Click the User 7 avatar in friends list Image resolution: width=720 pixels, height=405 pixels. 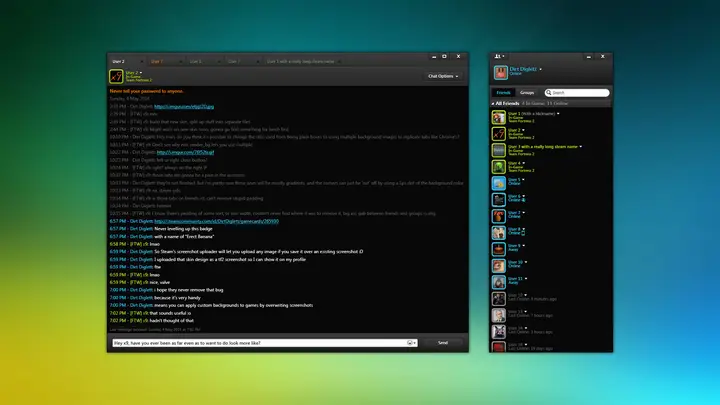[499, 216]
